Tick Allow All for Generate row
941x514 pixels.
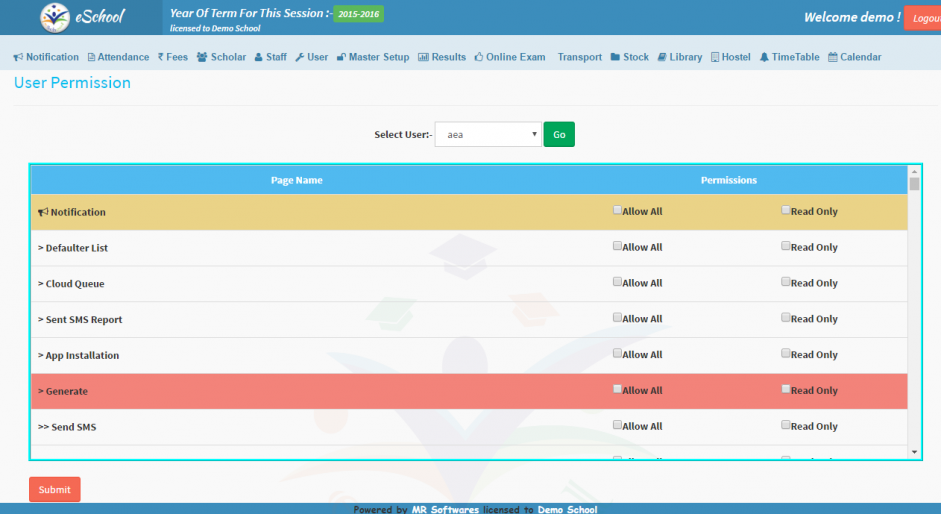point(618,389)
